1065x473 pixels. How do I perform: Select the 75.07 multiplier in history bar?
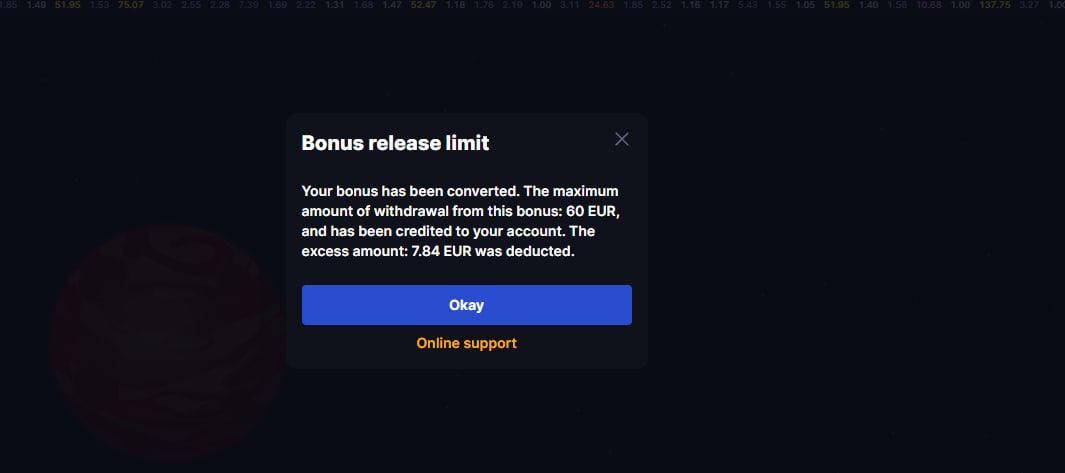pyautogui.click(x=130, y=5)
